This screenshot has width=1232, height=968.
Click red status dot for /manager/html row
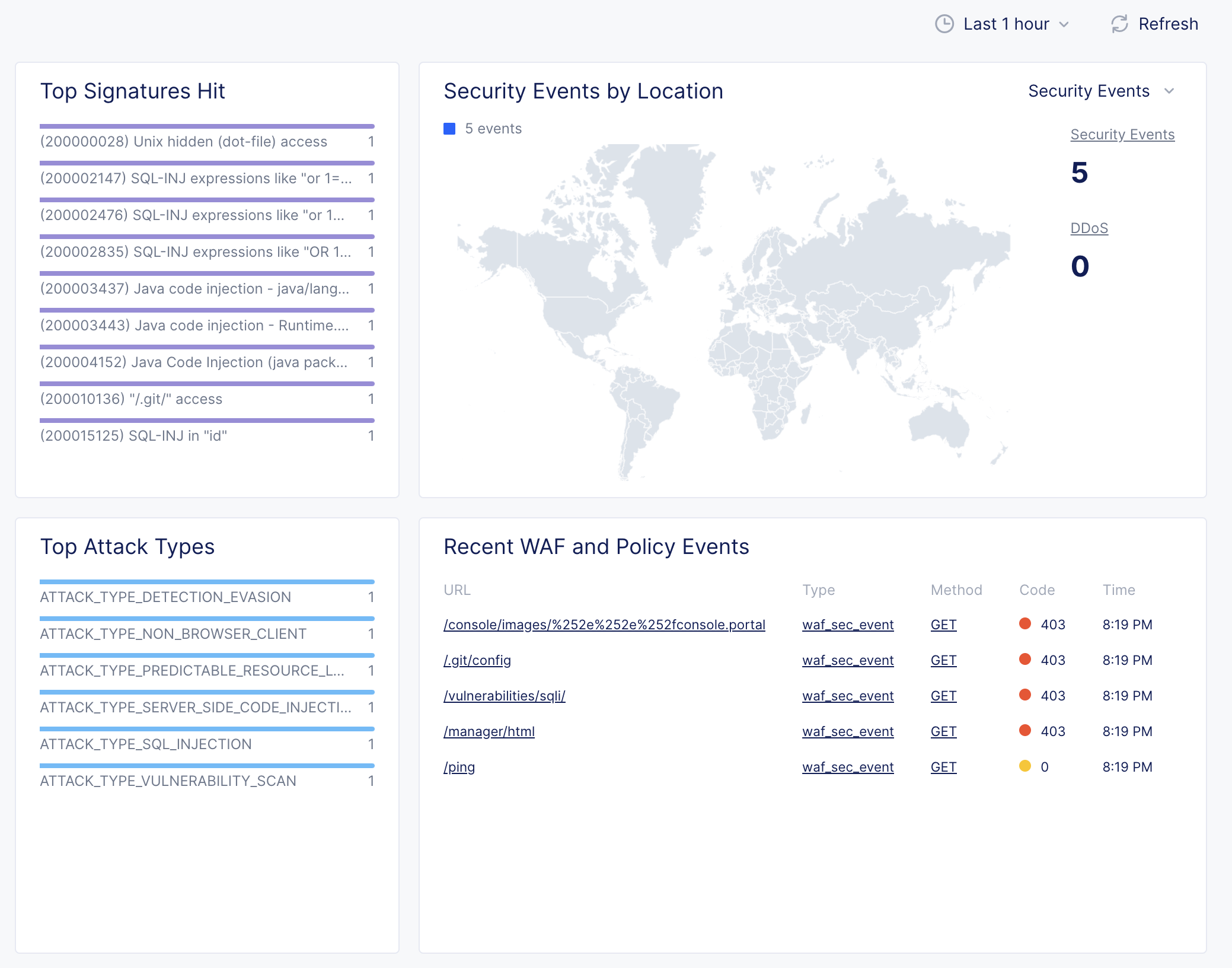pyautogui.click(x=1024, y=730)
